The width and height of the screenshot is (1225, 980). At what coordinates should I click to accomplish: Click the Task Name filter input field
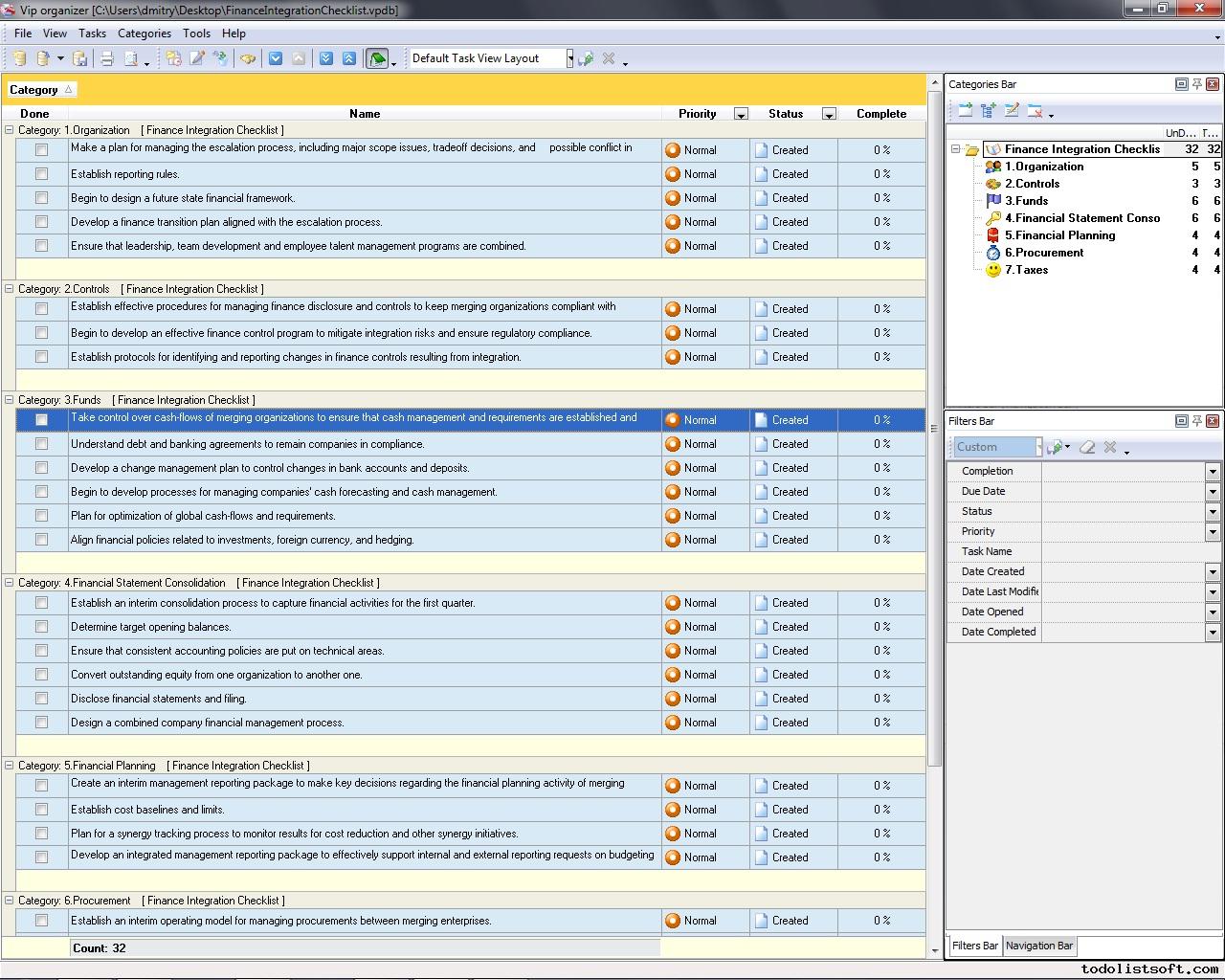coord(1129,551)
